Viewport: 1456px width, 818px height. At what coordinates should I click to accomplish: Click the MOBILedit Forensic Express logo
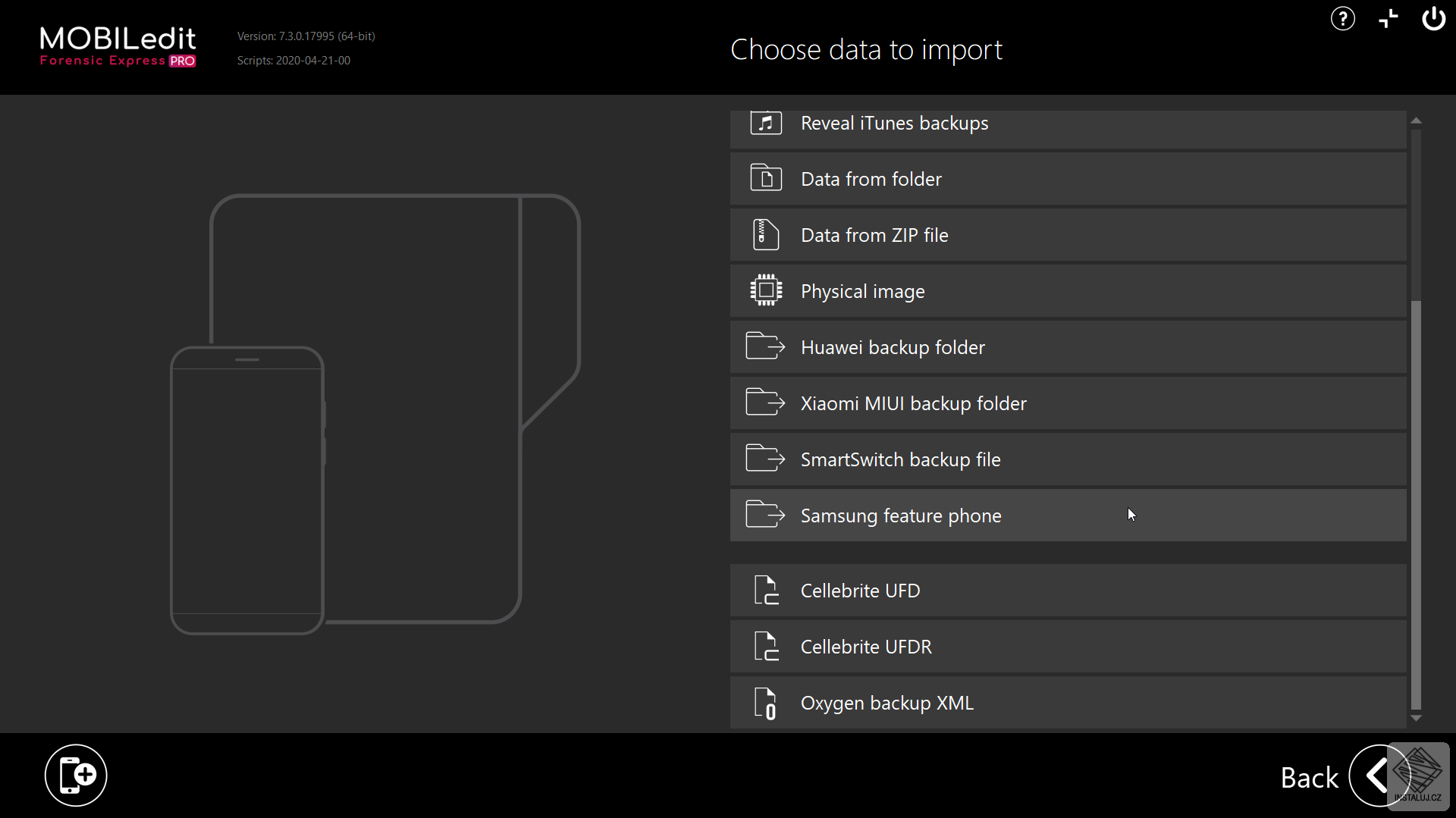tap(118, 47)
